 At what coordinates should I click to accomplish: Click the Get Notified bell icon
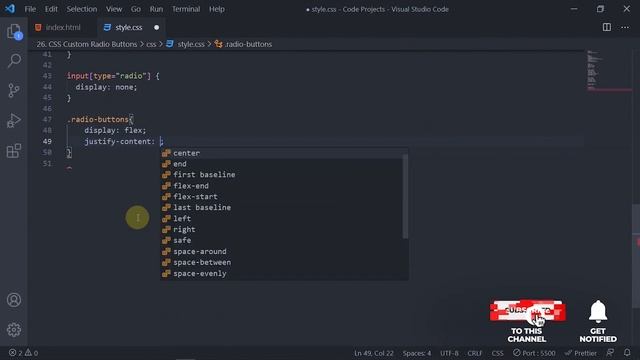tap(598, 311)
